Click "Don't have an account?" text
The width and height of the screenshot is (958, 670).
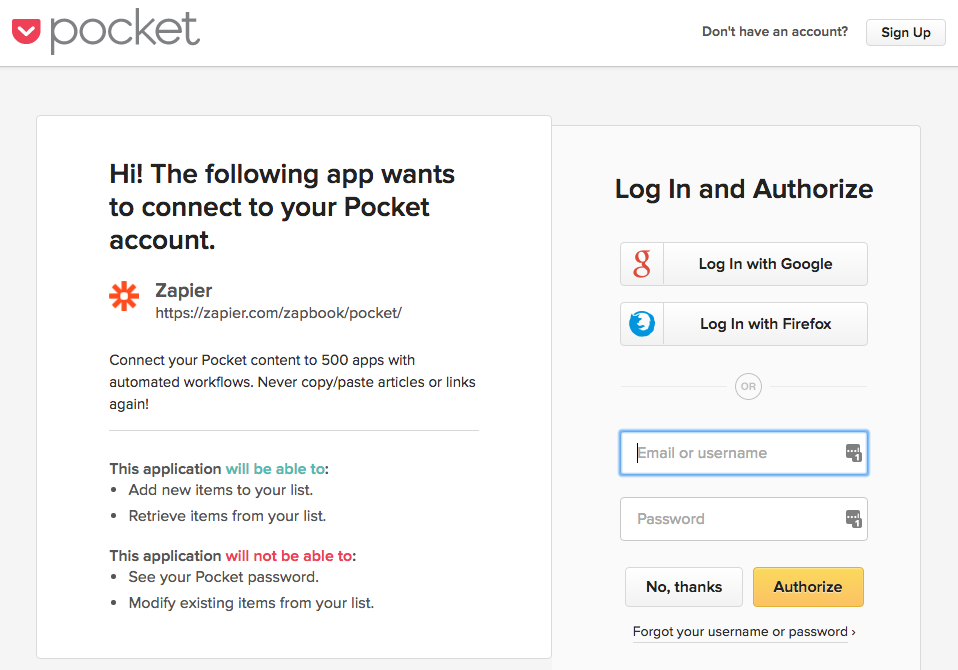[x=775, y=32]
